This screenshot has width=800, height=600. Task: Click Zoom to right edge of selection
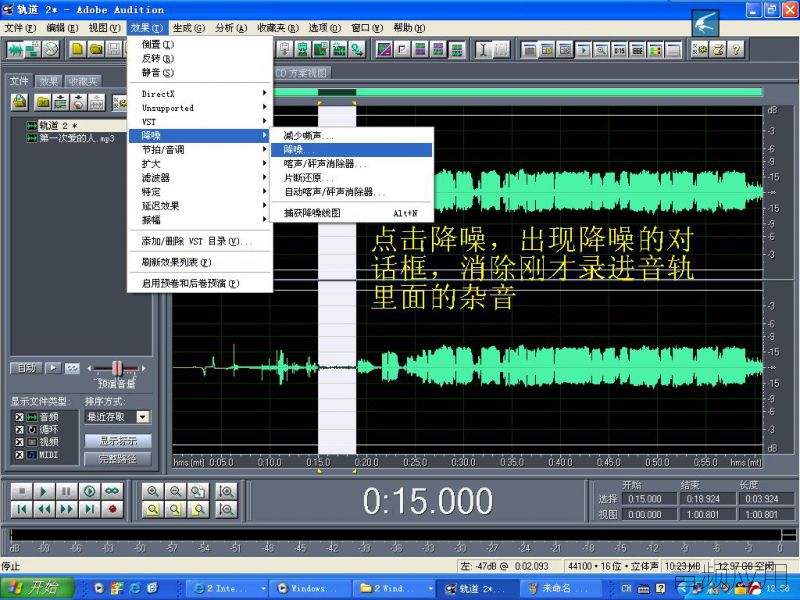coord(198,509)
